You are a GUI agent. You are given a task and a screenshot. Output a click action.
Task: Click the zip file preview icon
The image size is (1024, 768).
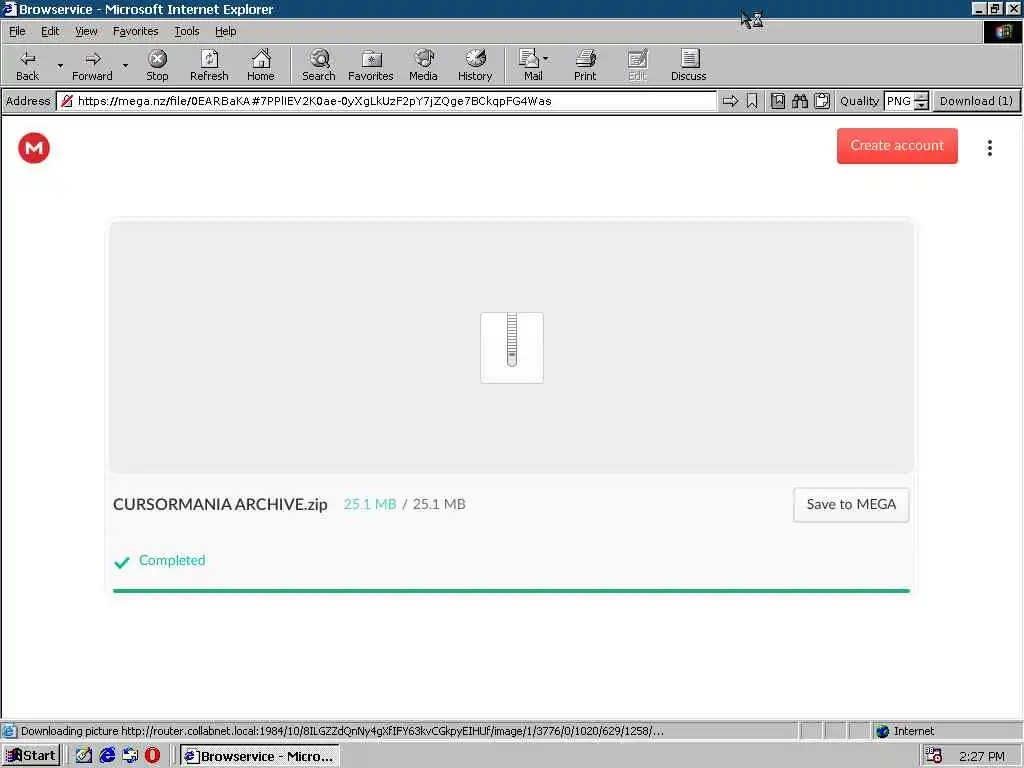coord(511,347)
